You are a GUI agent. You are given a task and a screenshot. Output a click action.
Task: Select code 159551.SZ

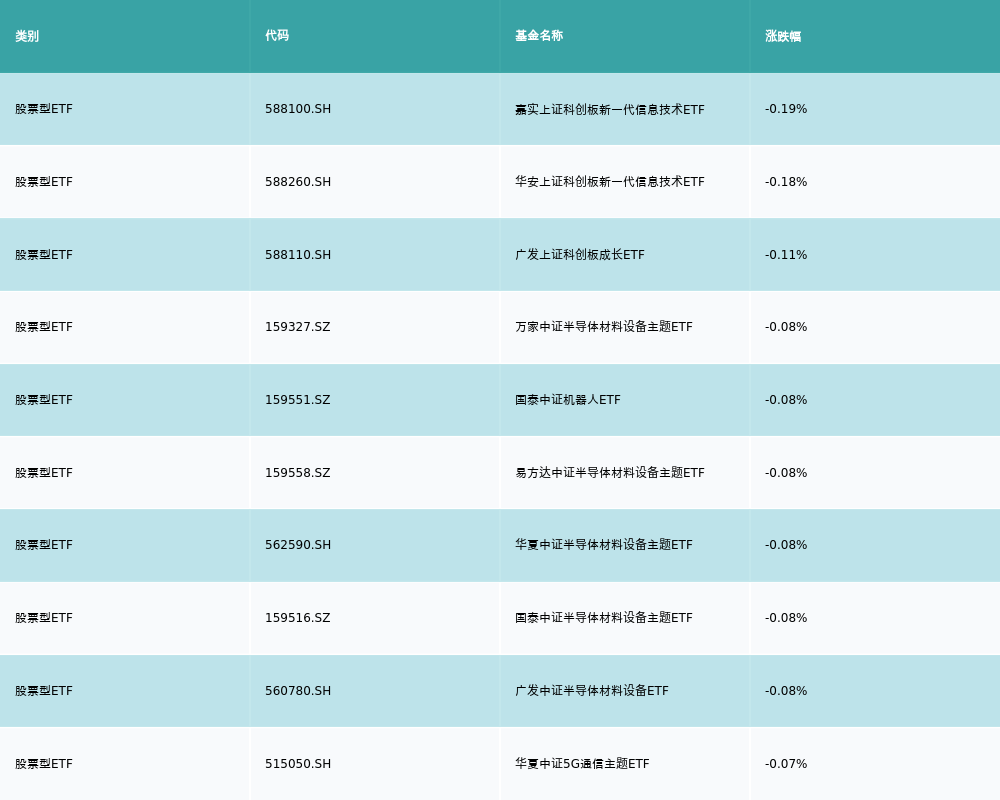pyautogui.click(x=298, y=400)
